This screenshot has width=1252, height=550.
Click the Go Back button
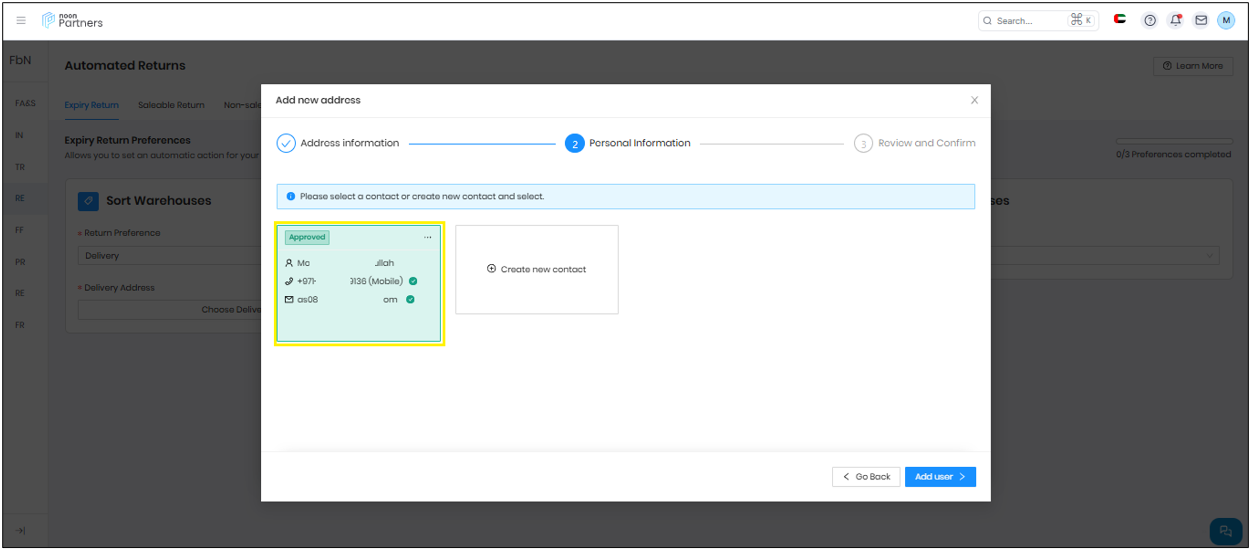click(866, 477)
